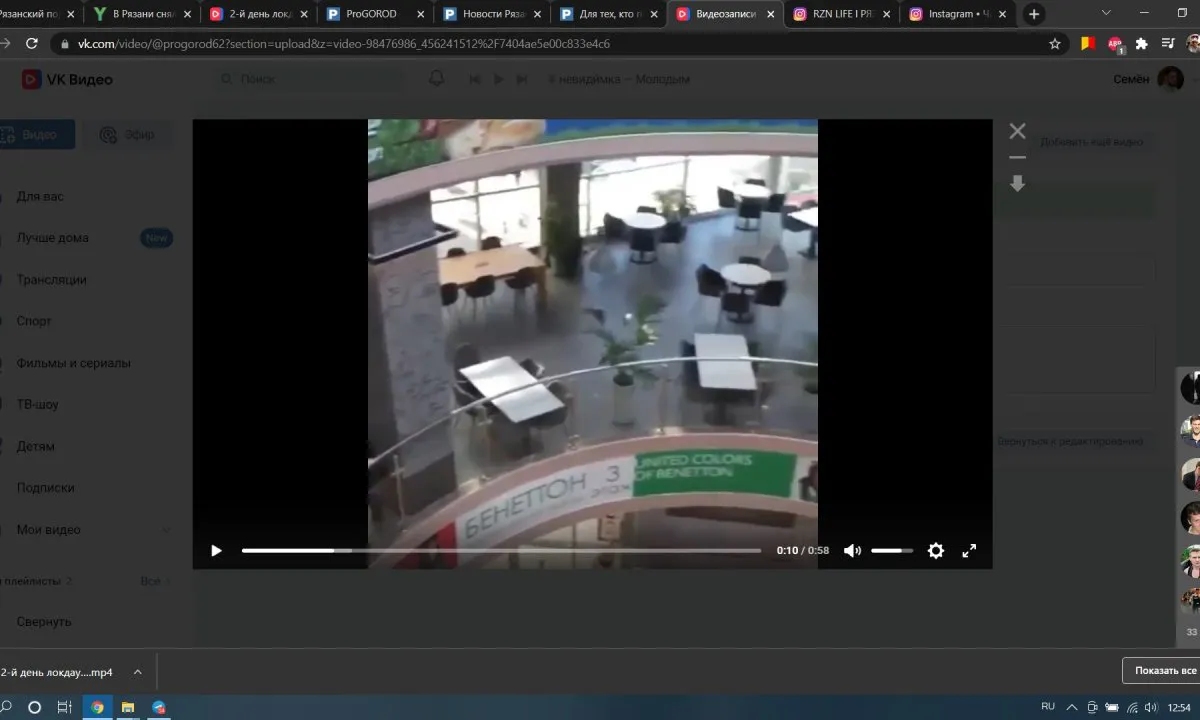Open the video quality settings gear
The image size is (1200, 720).
936,550
